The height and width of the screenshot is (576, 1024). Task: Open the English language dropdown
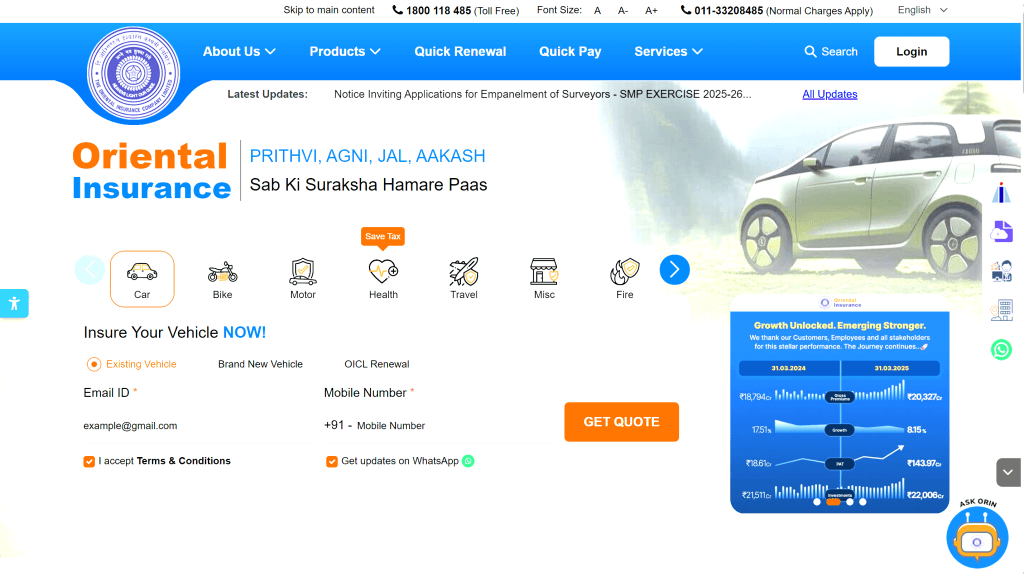922,10
